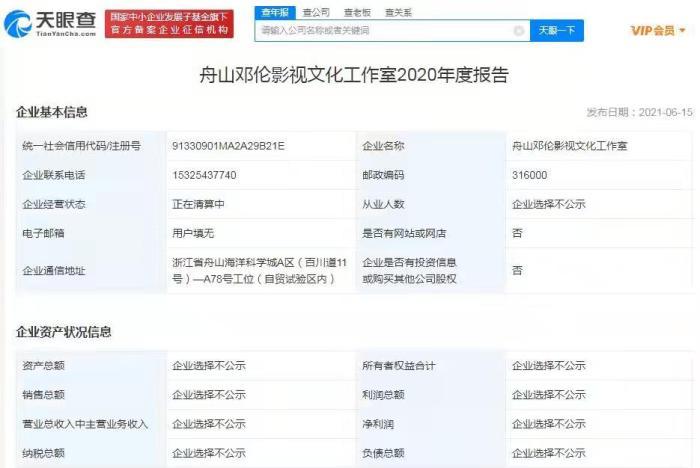Switch to the 查公司 tab
The height and width of the screenshot is (468, 700).
315,12
